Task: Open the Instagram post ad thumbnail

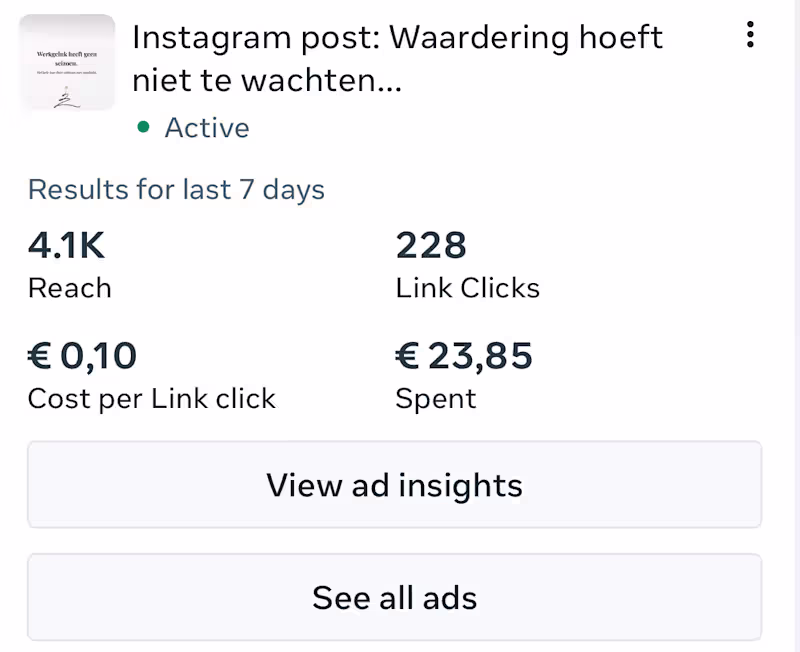Action: point(67,62)
